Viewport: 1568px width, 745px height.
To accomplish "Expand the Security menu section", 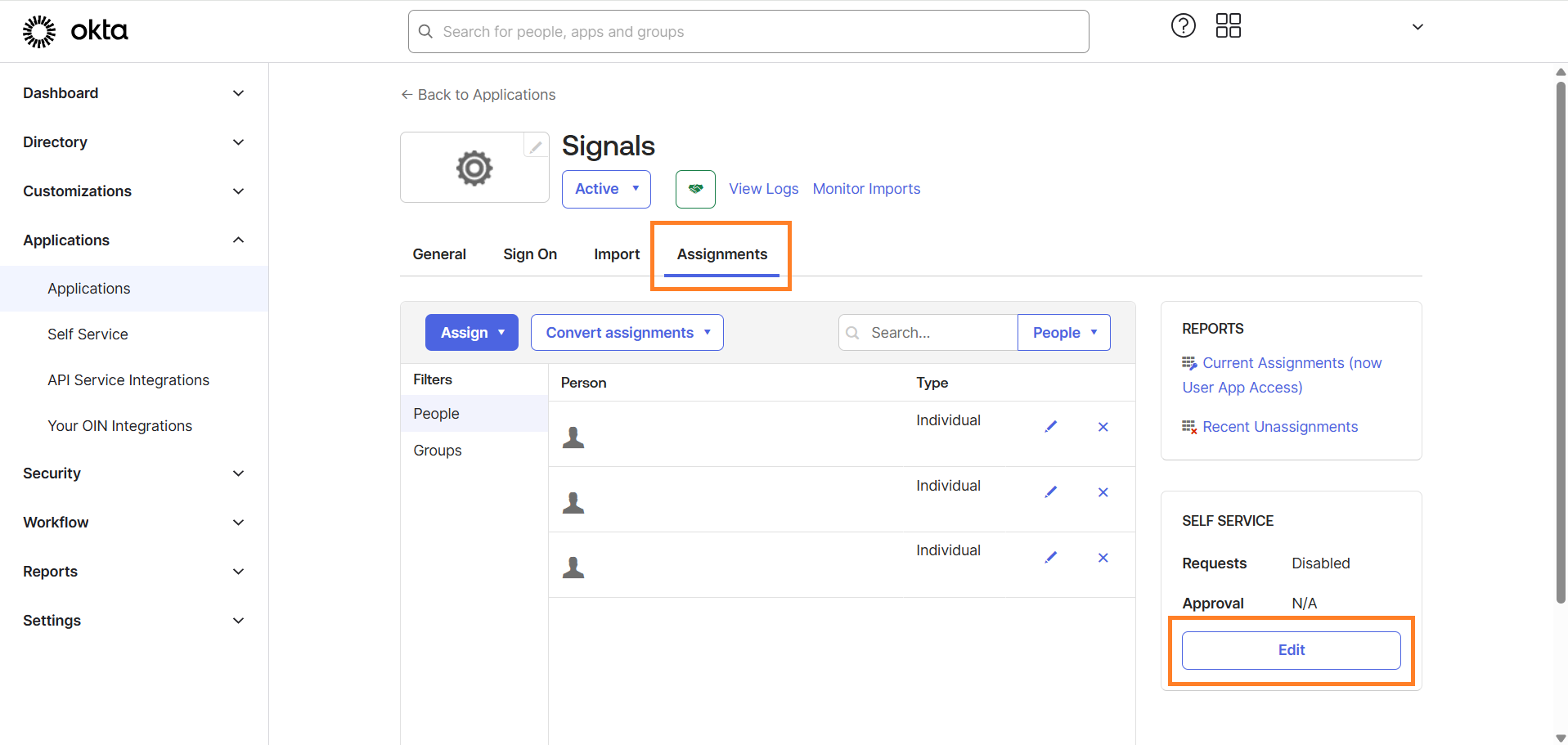I will 134,473.
